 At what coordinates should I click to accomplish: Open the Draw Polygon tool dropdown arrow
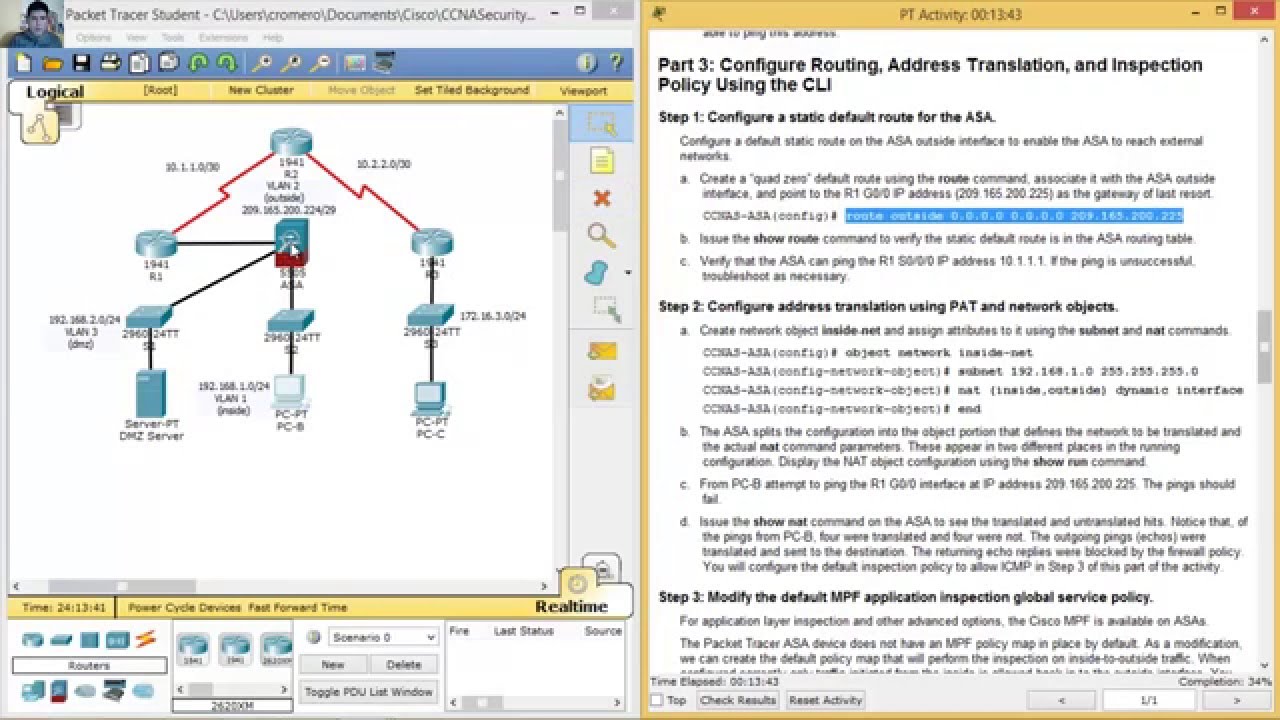point(628,272)
